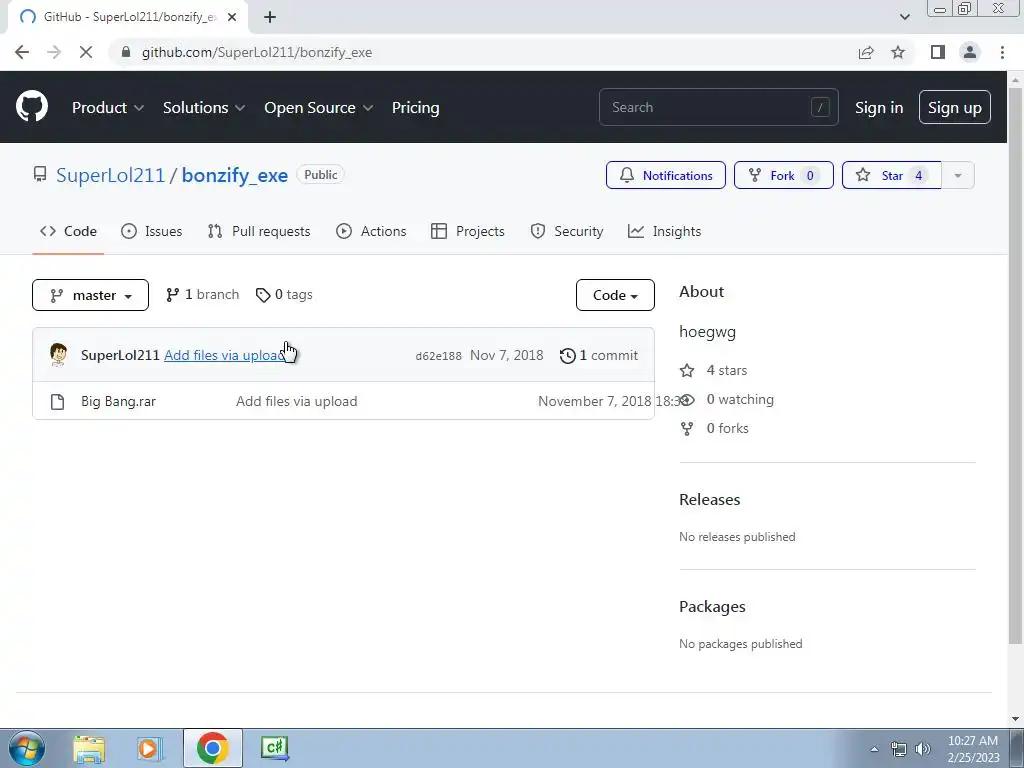This screenshot has height=768, width=1024.
Task: Expand the Solutions menu
Action: (x=204, y=108)
